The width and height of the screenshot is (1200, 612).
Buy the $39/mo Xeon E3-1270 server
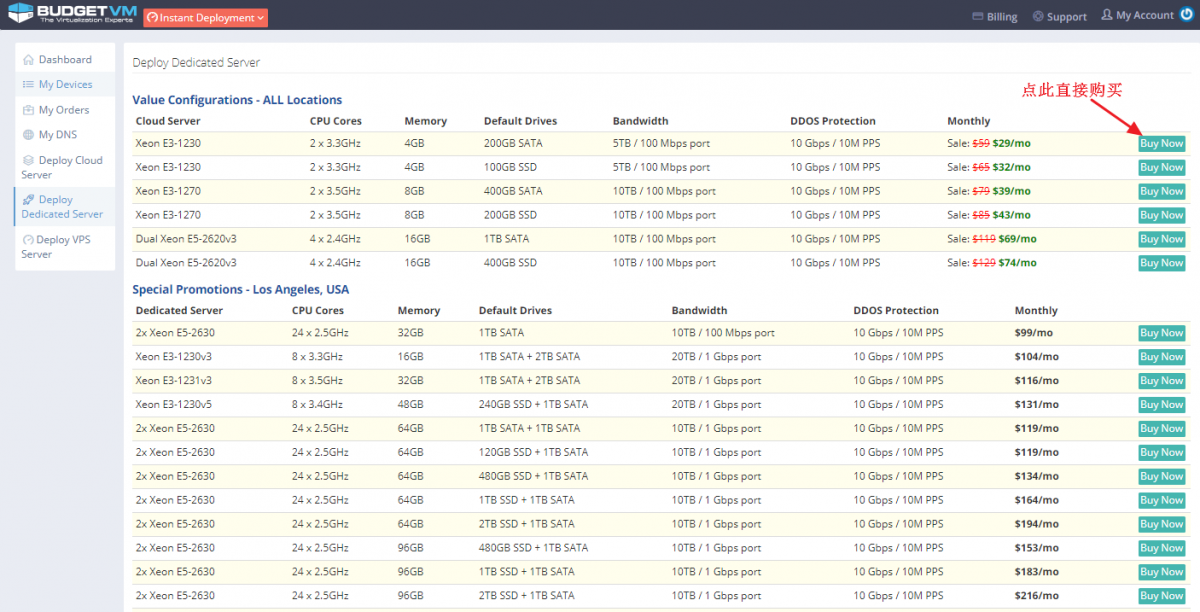[1161, 192]
